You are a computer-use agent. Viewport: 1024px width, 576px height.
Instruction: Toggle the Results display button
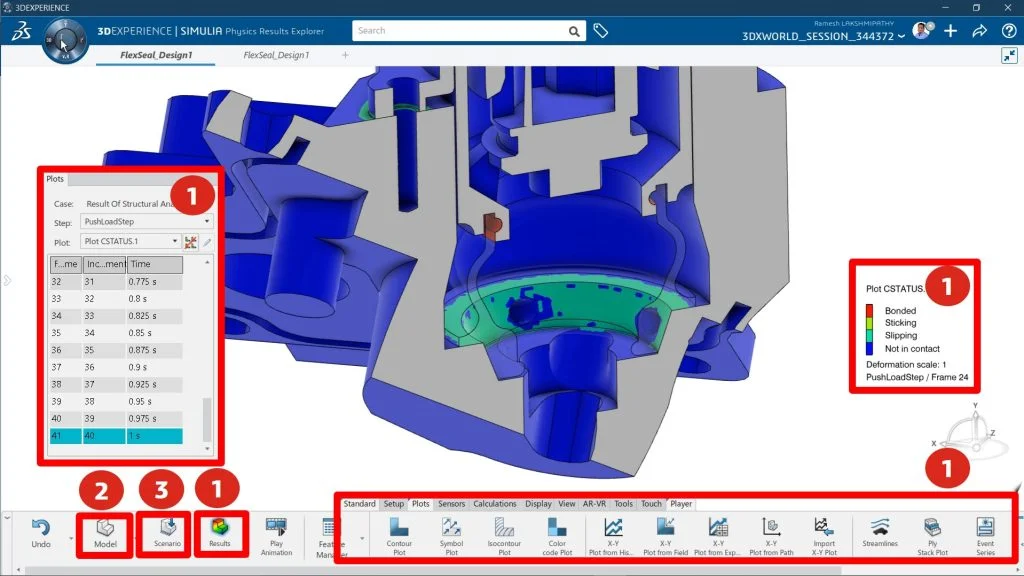click(219, 531)
